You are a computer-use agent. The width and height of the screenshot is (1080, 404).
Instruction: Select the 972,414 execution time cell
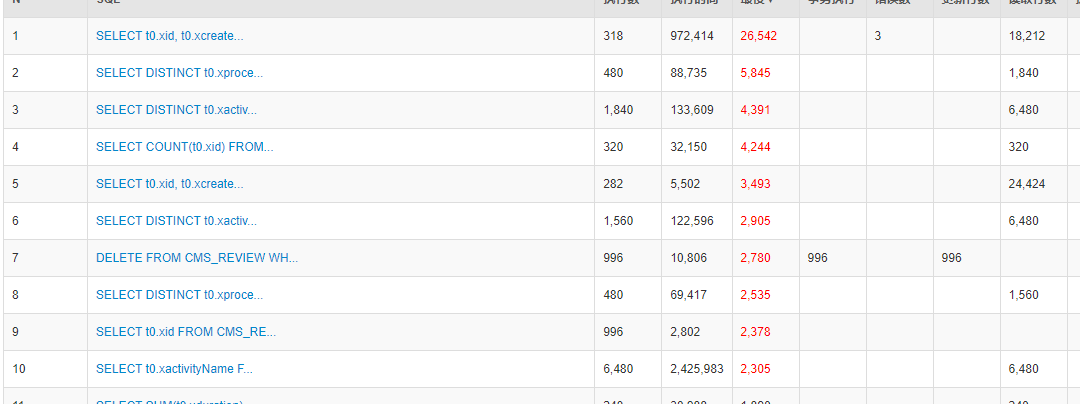pyautogui.click(x=692, y=36)
